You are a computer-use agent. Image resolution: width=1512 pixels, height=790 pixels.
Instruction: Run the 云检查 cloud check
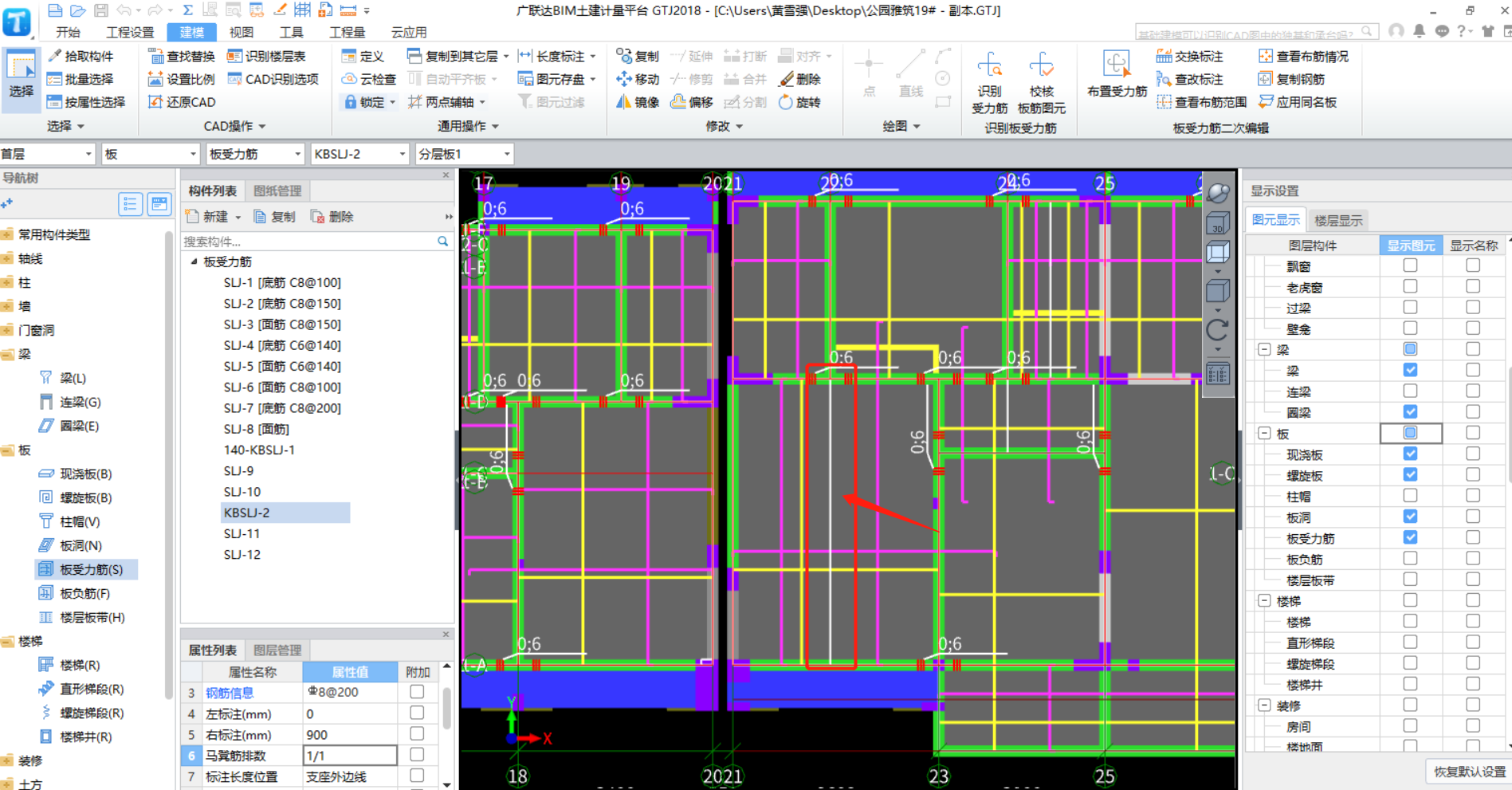click(369, 79)
